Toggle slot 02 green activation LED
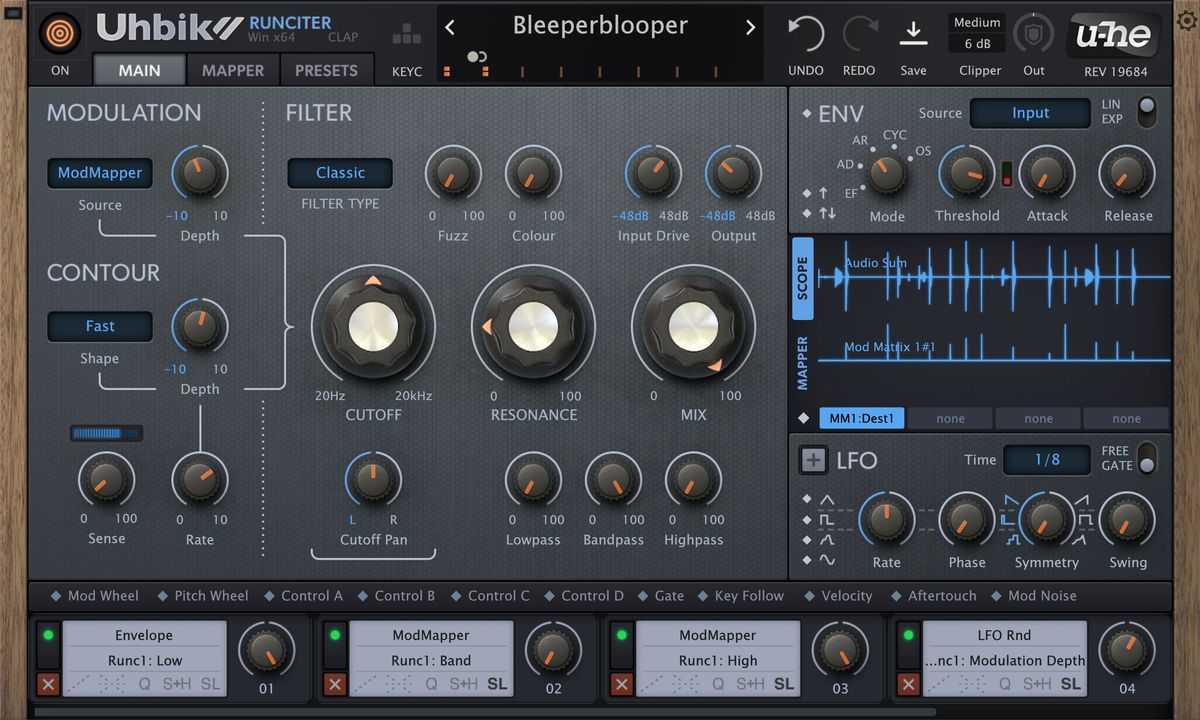1200x720 pixels. [x=334, y=635]
